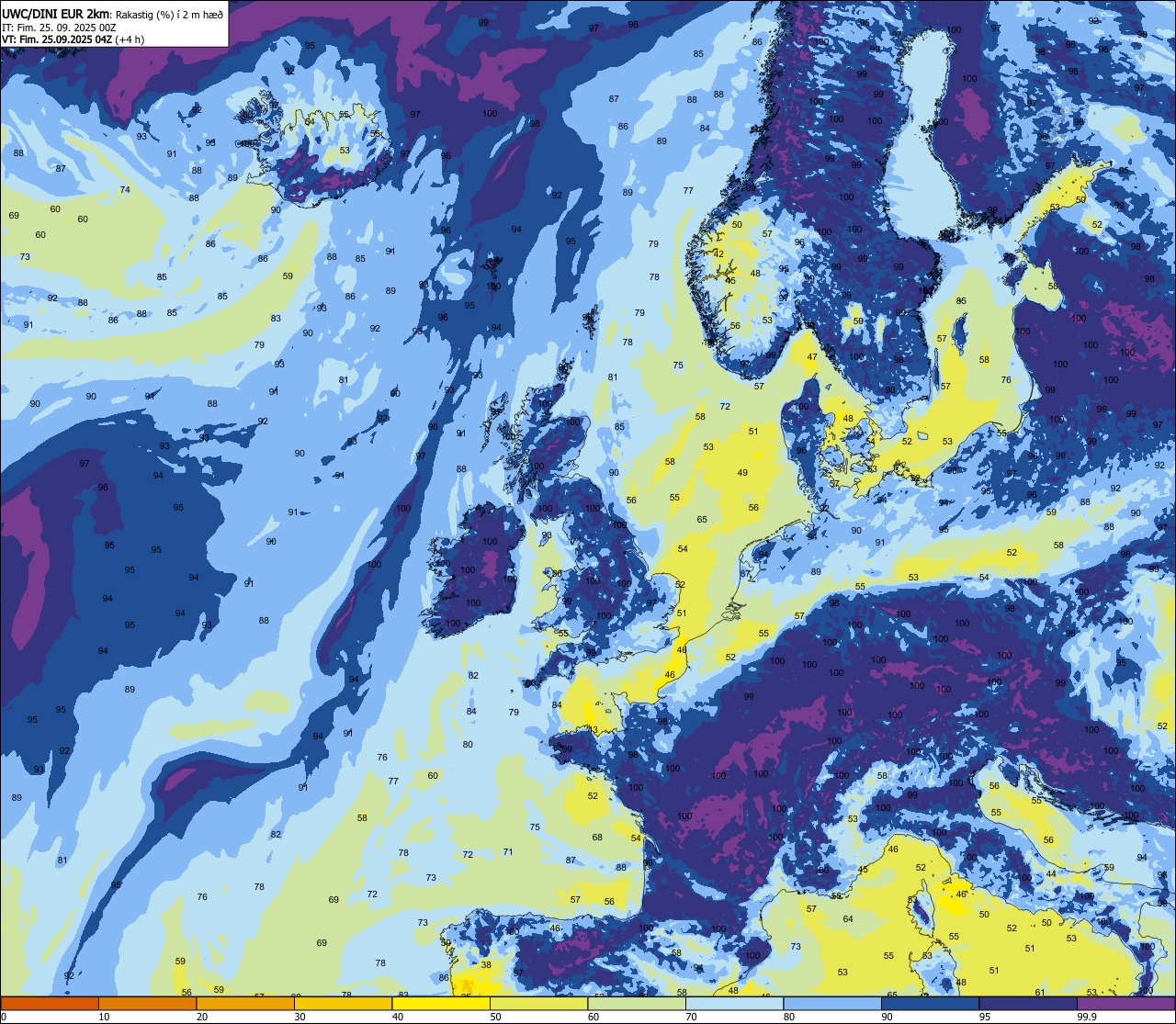Click the purple swatch above 99.9
This screenshot has width=1176, height=1024.
[1125, 1003]
